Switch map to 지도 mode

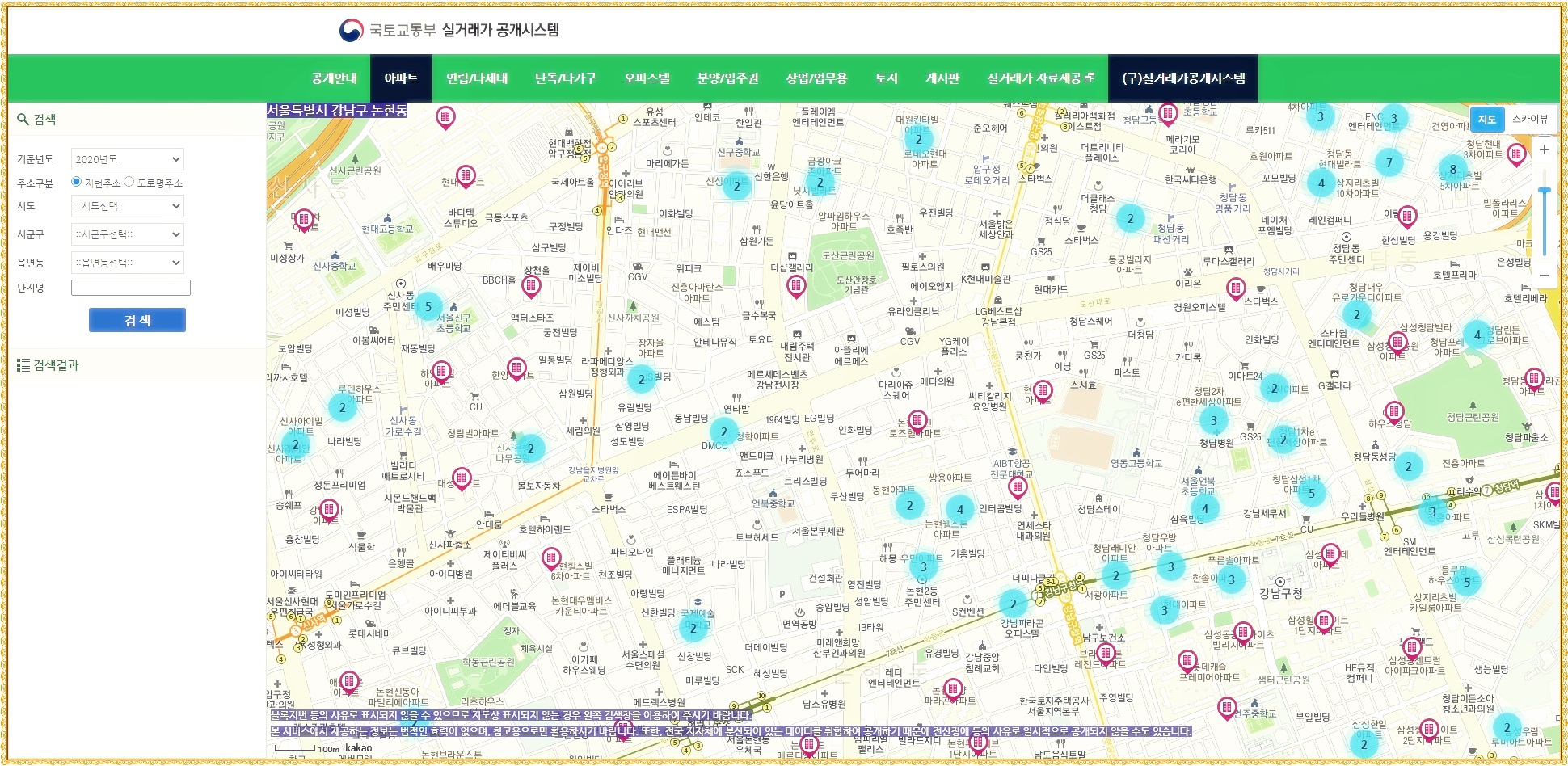[1487, 119]
